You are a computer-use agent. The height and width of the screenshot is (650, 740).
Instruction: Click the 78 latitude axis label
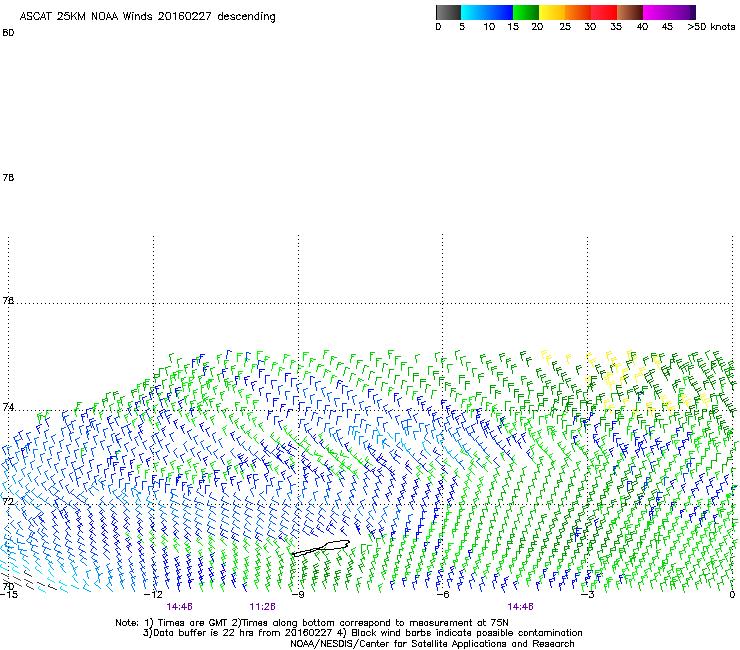(8, 177)
